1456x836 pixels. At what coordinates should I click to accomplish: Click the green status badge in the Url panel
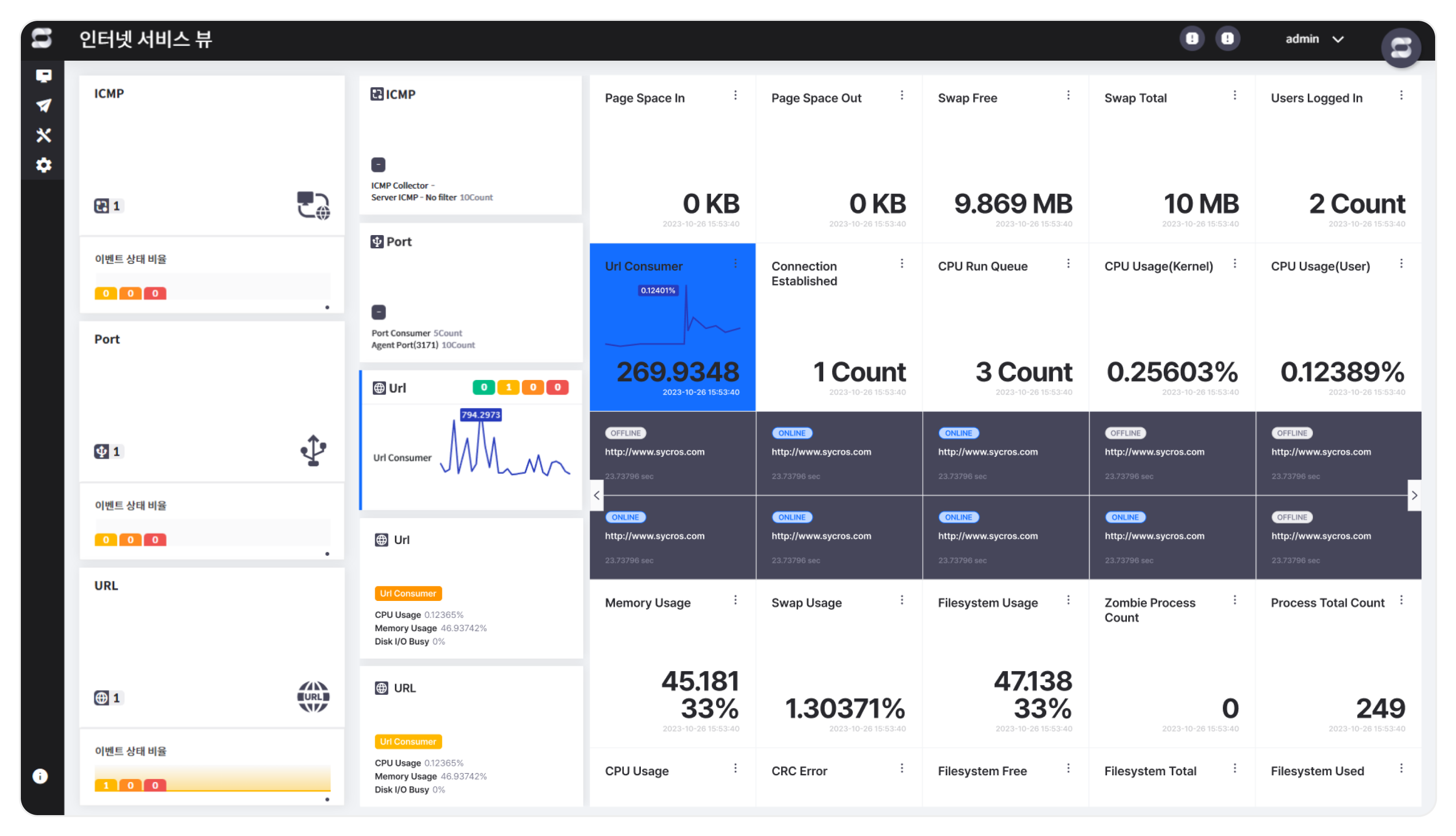coord(484,388)
